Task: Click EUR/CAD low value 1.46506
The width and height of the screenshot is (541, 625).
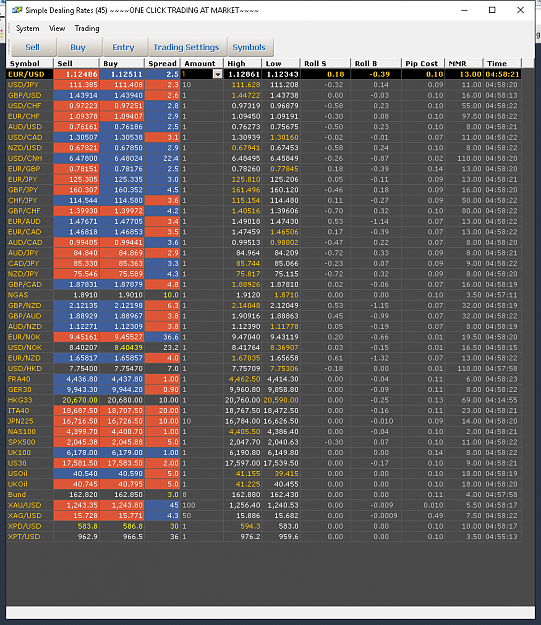Action: click(281, 232)
